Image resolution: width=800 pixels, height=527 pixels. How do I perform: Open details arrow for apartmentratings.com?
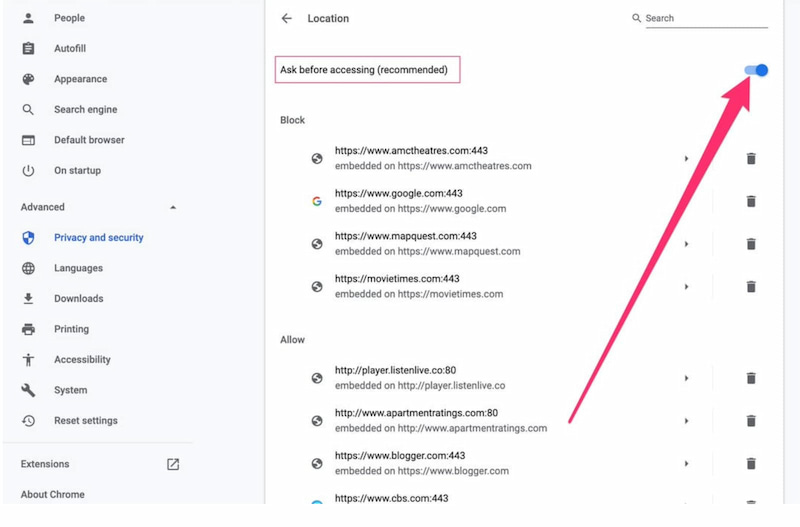click(686, 421)
